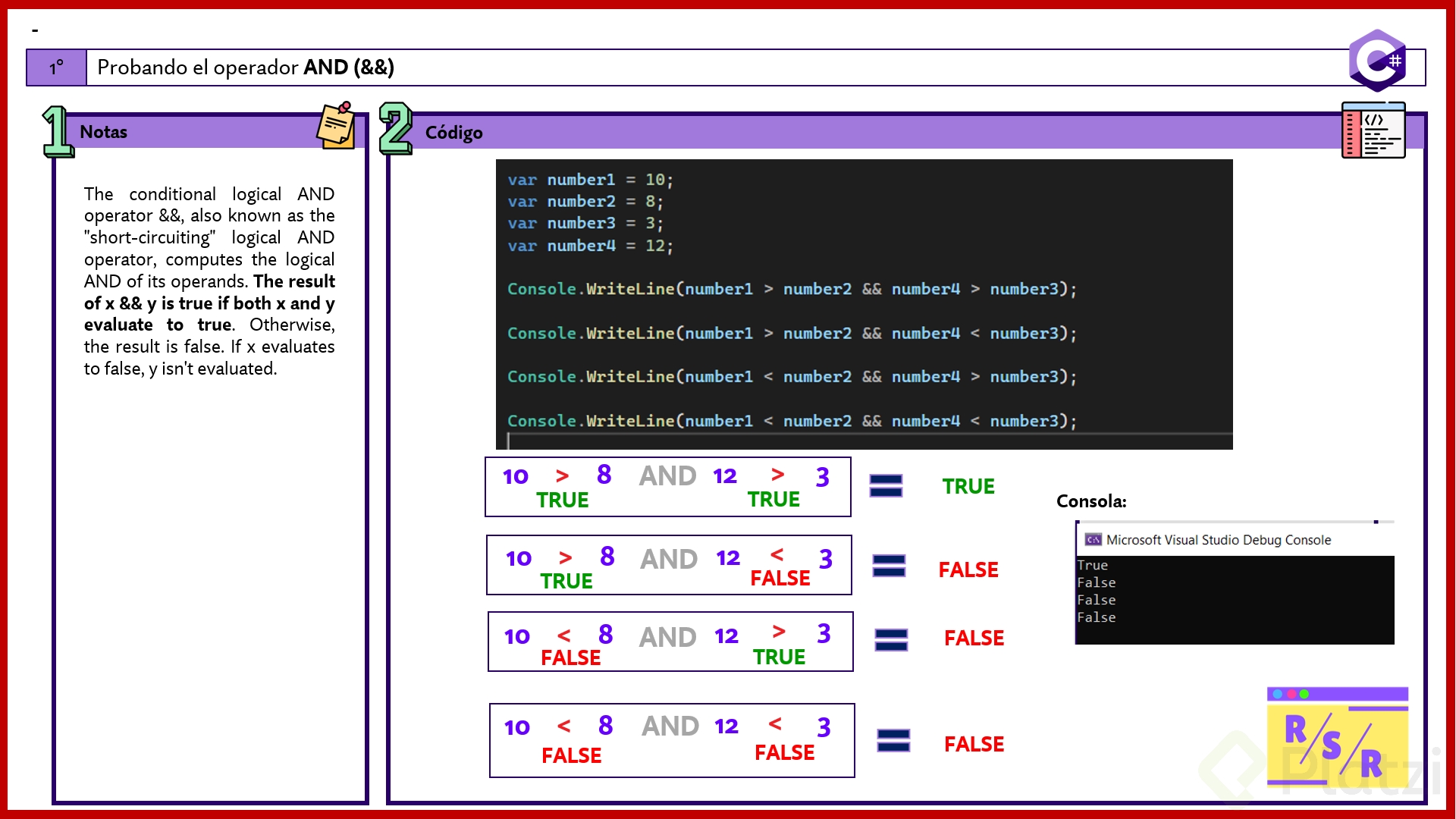Click the Debug Console title bar icon
The image size is (1456, 819).
(1093, 540)
